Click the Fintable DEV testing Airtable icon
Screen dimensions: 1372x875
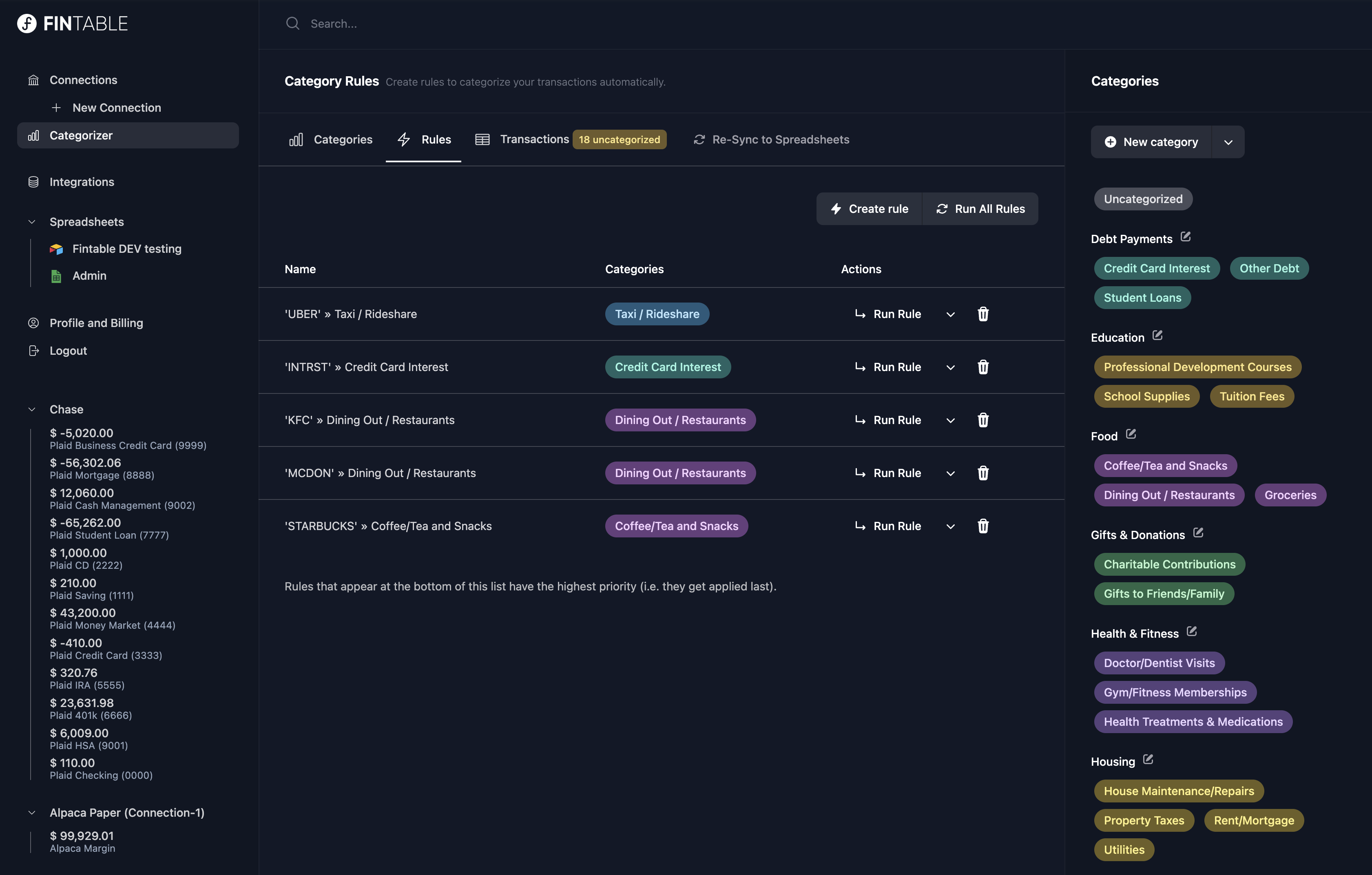coord(56,249)
